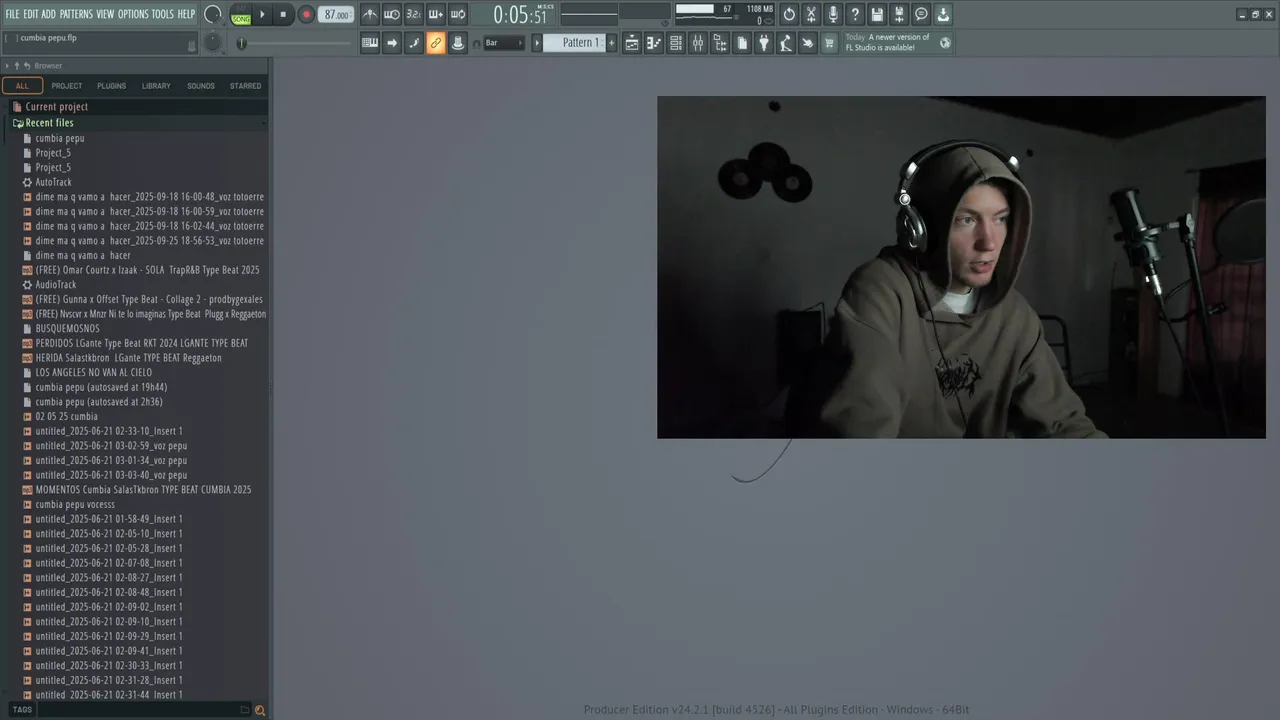The height and width of the screenshot is (720, 1280).
Task: Open the VIEW menu
Action: [105, 14]
